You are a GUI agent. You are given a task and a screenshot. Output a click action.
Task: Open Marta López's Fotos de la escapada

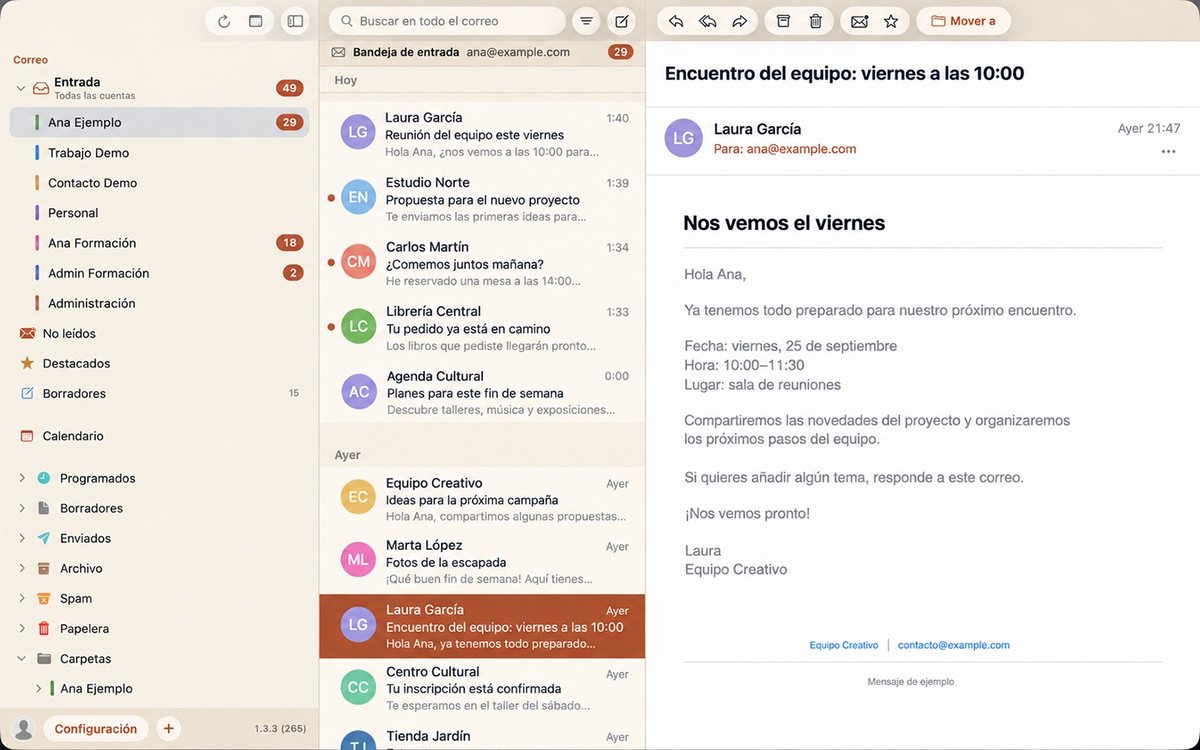482,562
